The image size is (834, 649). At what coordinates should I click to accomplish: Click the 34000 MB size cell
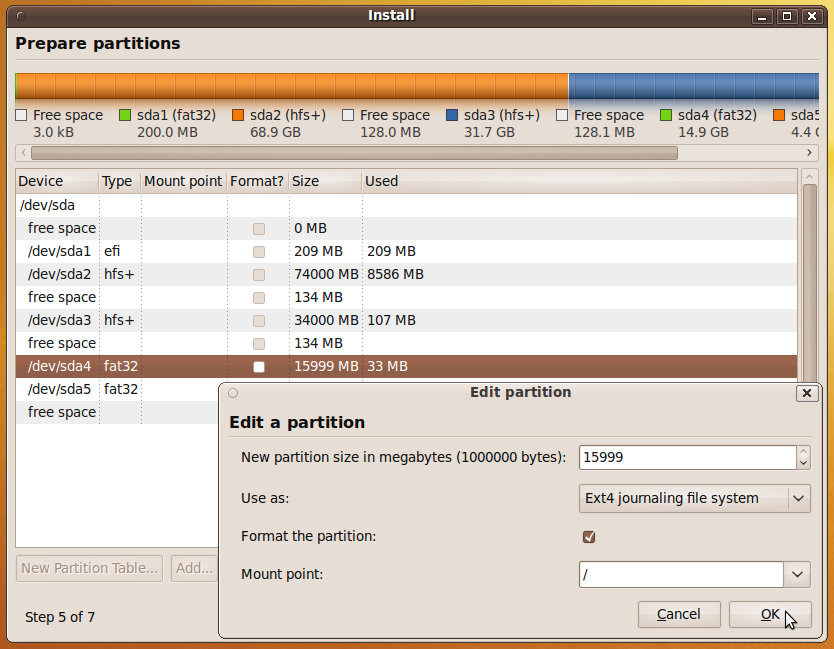coord(326,320)
